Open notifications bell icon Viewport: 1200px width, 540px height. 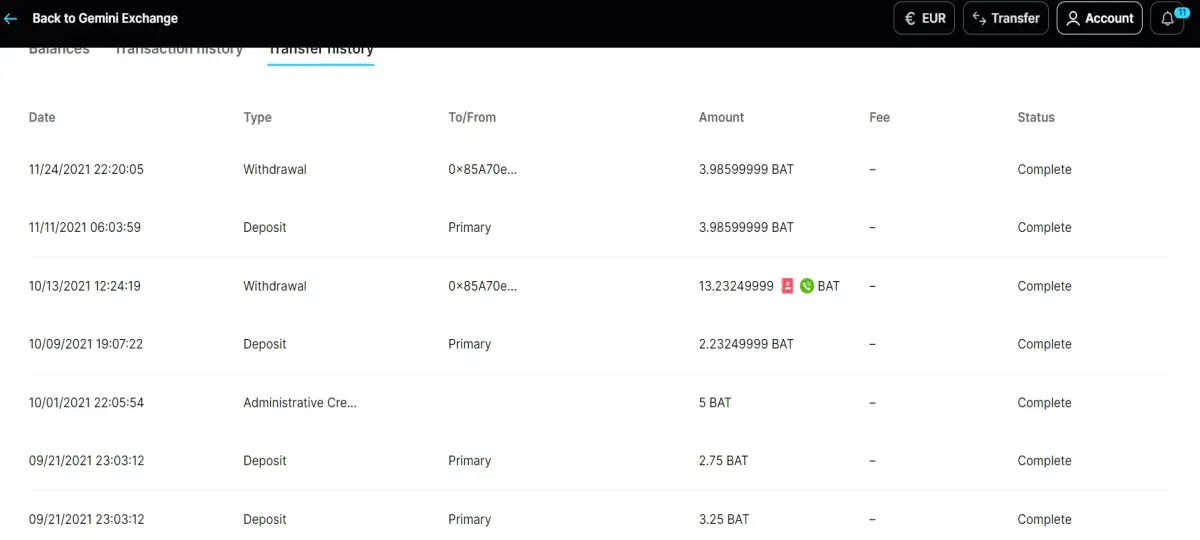pos(1167,18)
